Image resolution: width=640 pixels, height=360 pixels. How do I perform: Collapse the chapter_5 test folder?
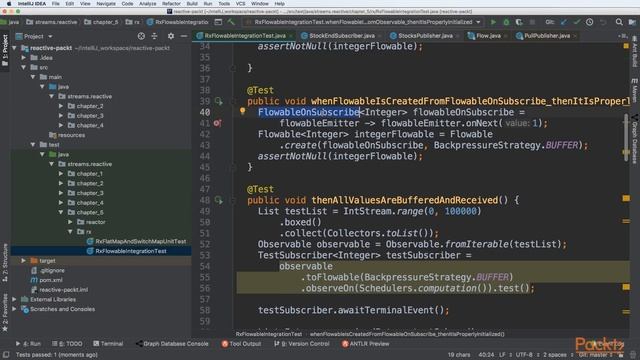click(61, 212)
